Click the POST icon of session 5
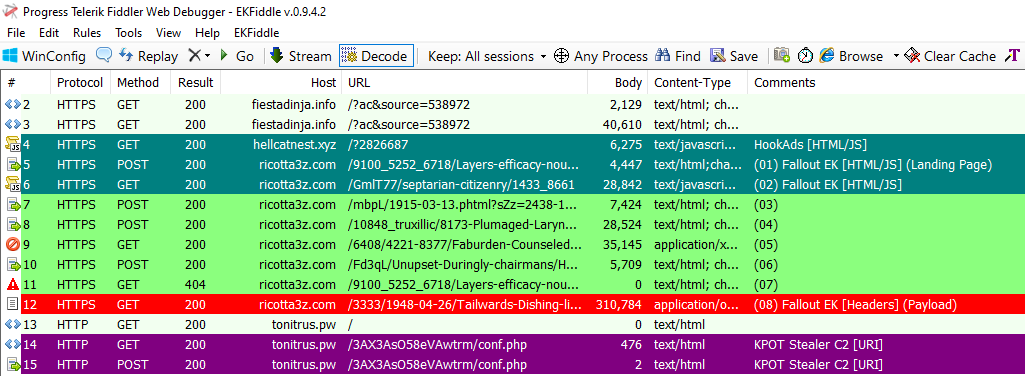The width and height of the screenshot is (1025, 376). pos(12,165)
